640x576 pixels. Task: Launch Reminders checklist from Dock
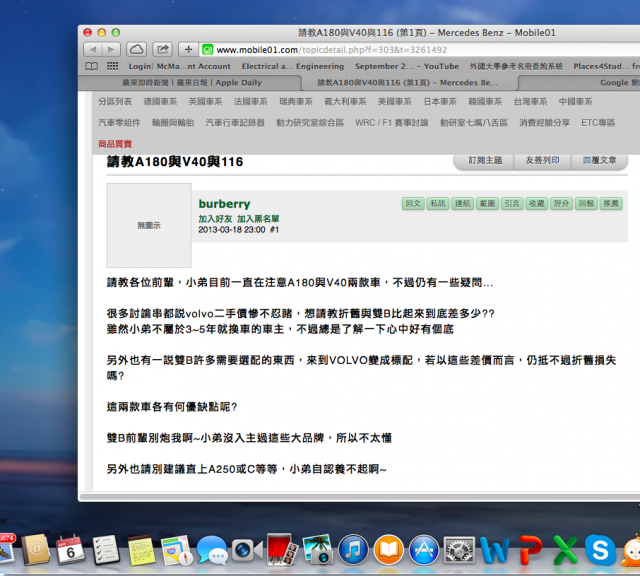coord(106,549)
